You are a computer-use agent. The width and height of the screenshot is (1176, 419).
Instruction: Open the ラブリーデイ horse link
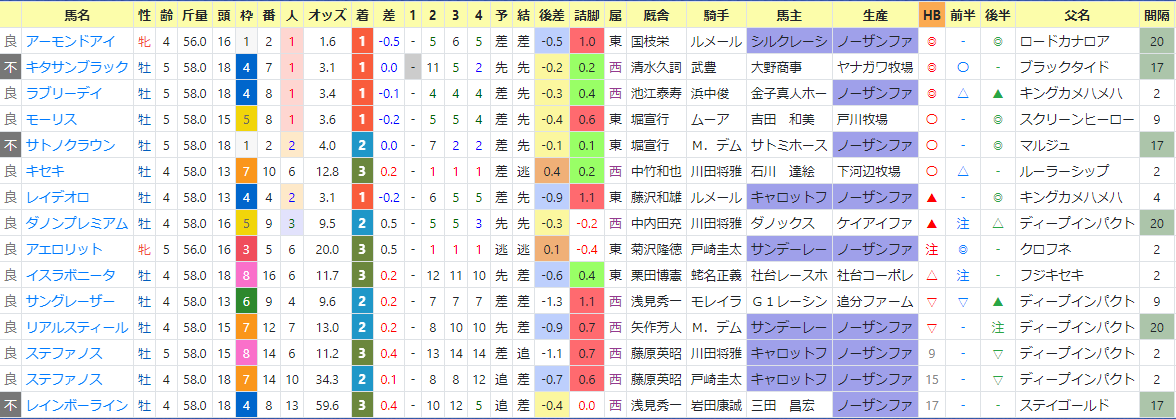[x=62, y=93]
